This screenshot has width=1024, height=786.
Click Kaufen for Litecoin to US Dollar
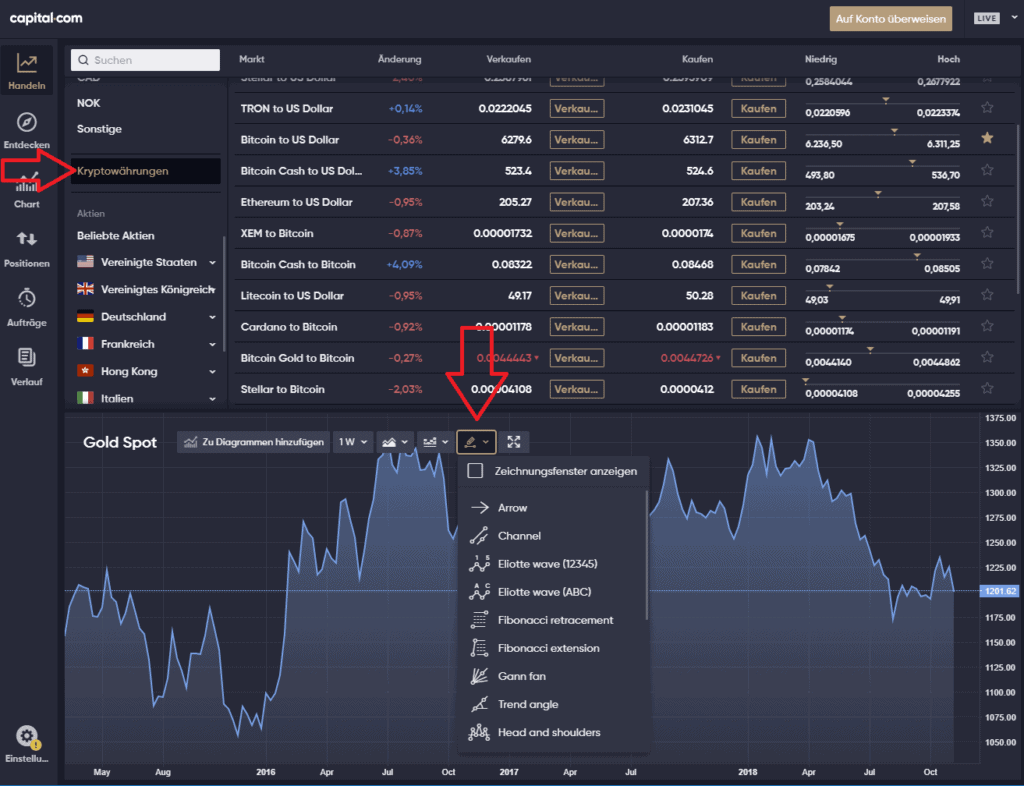[758, 296]
